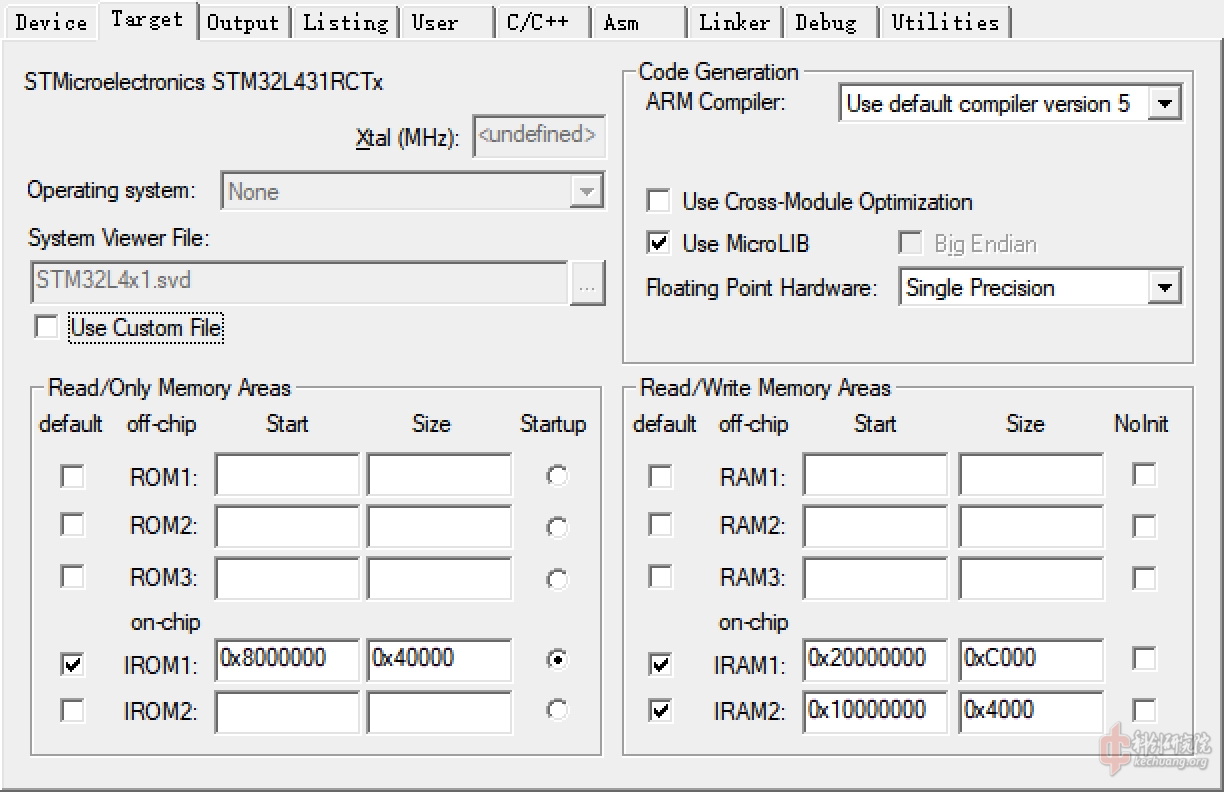Open the Debug tab
This screenshot has width=1224, height=792.
click(829, 22)
